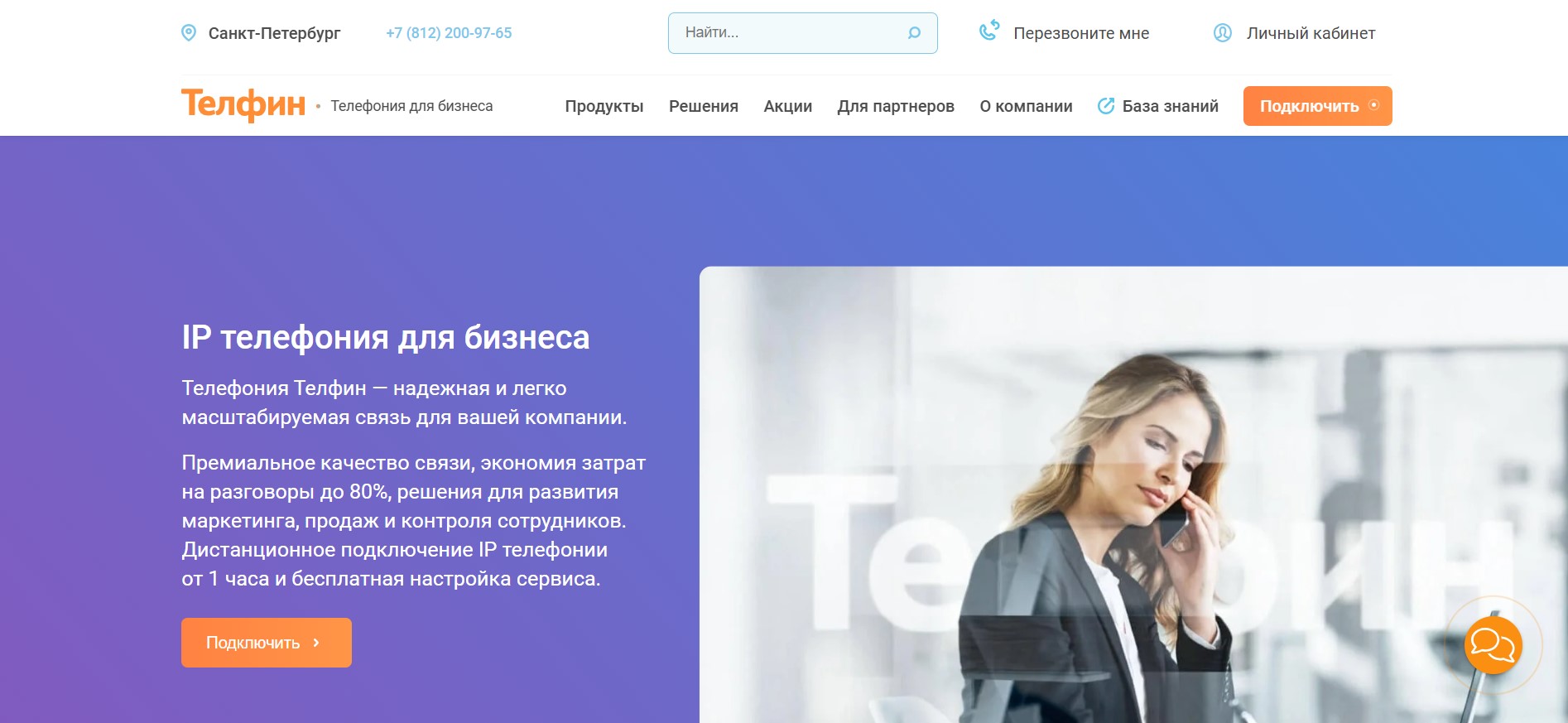Click phone number +7 (812) 200-97-65
Image resolution: width=1568 pixels, height=723 pixels.
pyautogui.click(x=449, y=33)
